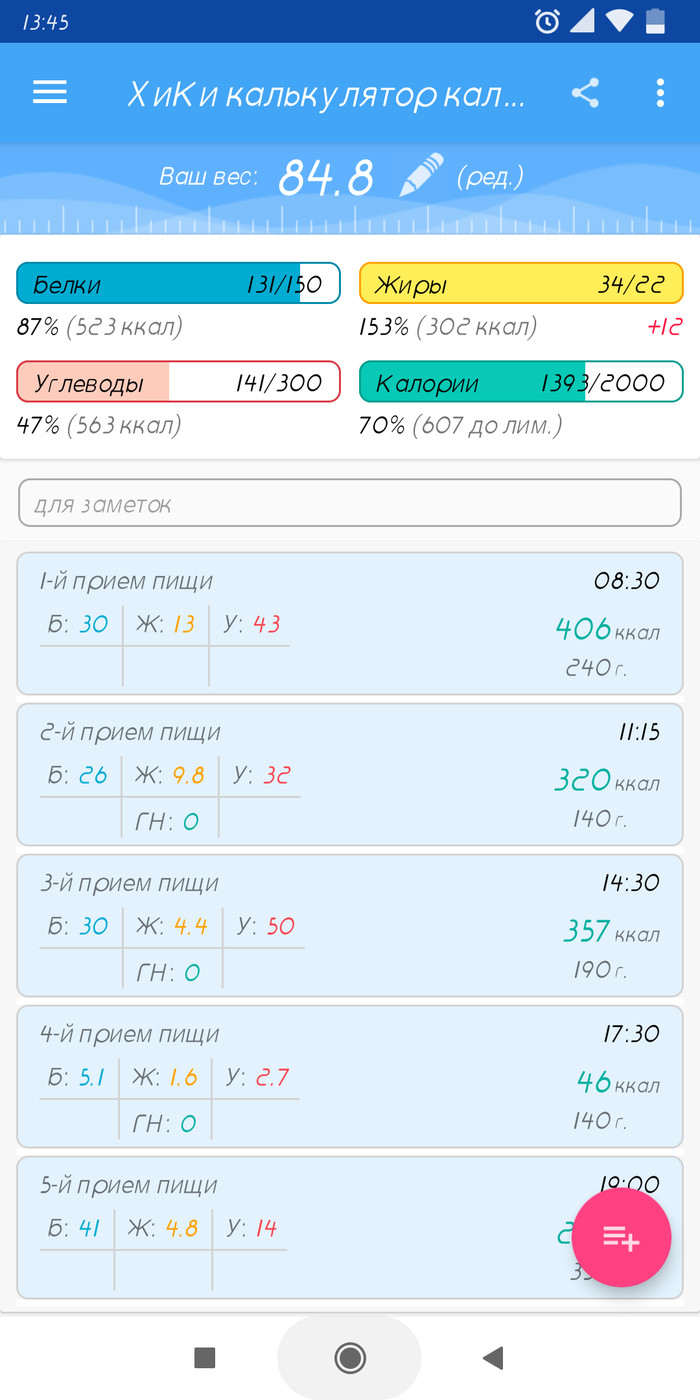Open the three-dot overflow menu
The height and width of the screenshot is (1400, 700).
pyautogui.click(x=660, y=94)
